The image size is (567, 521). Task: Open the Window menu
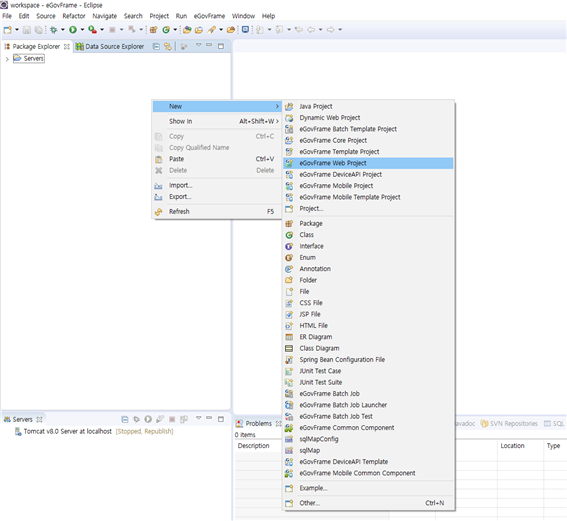pos(243,16)
